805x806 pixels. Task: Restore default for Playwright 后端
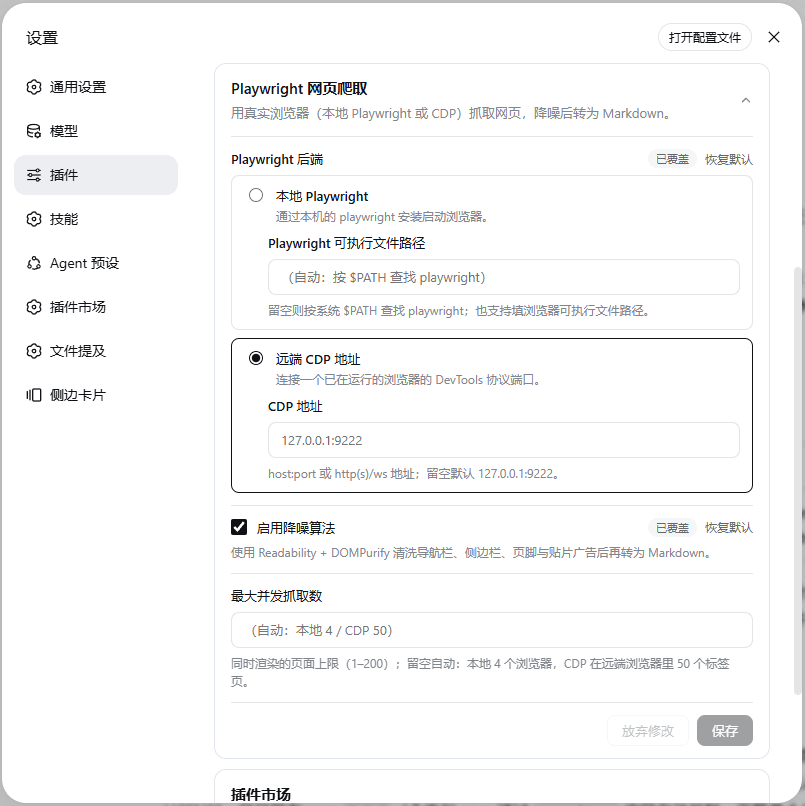(x=728, y=159)
